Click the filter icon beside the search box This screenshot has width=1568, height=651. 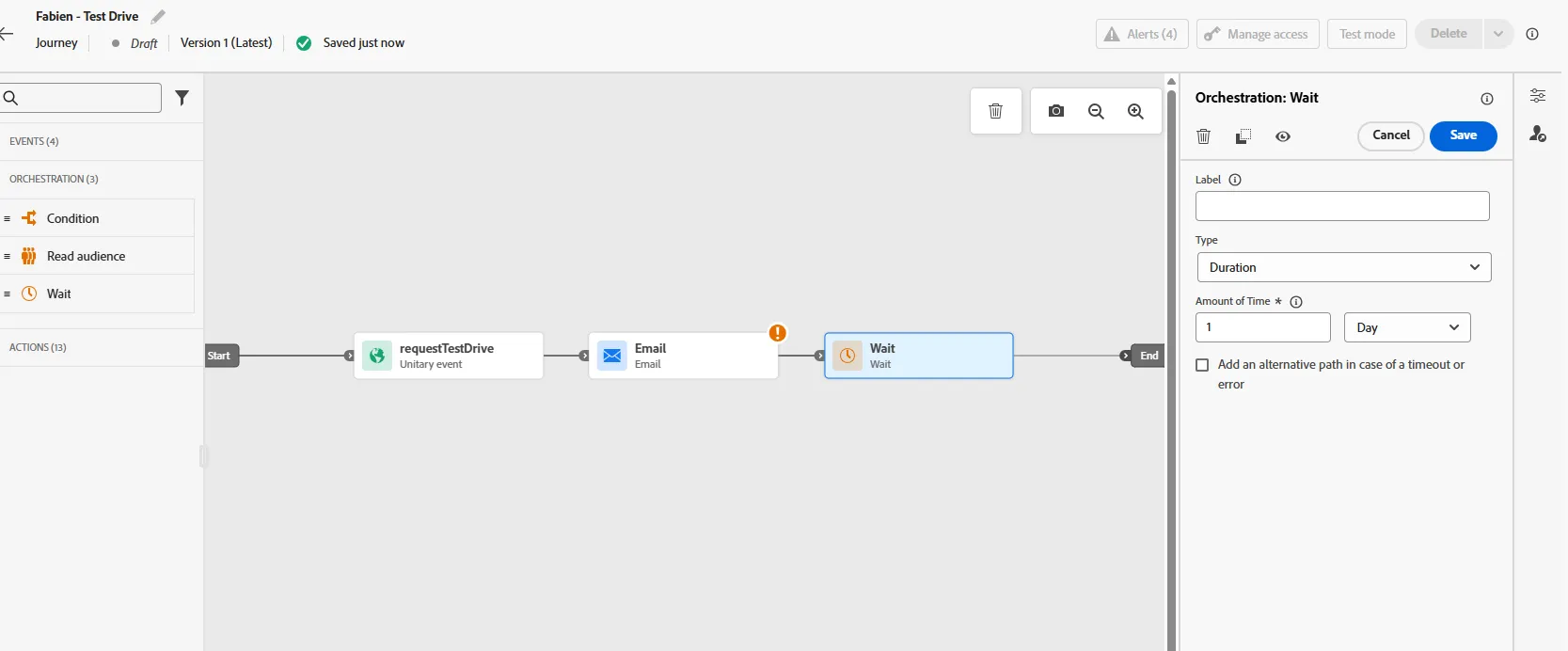[x=182, y=98]
